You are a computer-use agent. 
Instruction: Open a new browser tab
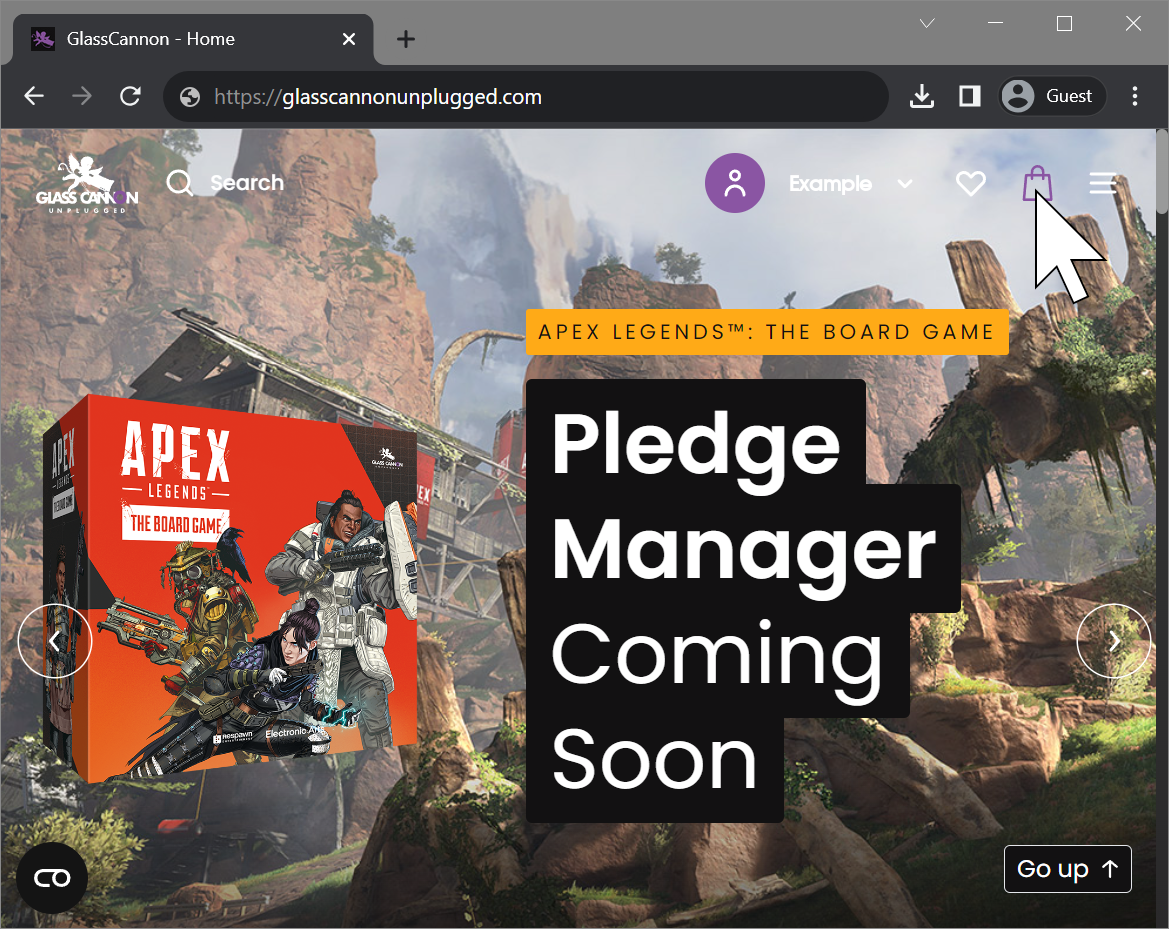point(405,39)
